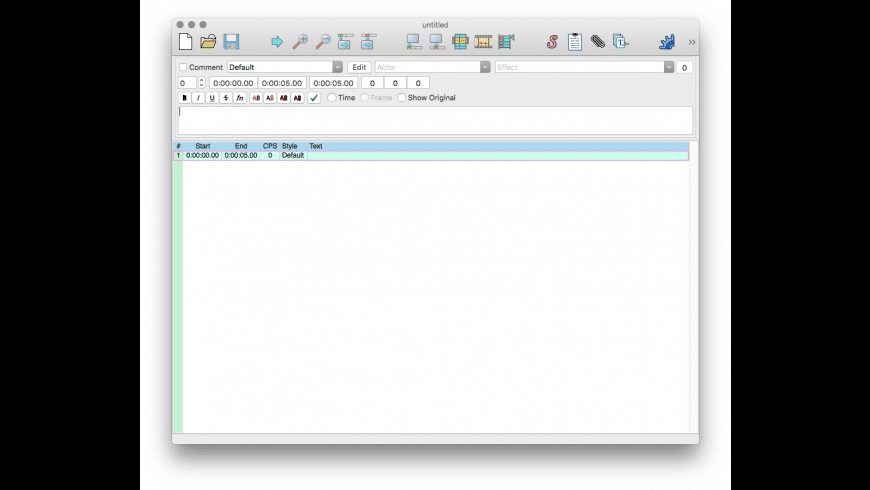Zoom video out with magnifier minus
870x490 pixels.
[x=323, y=42]
